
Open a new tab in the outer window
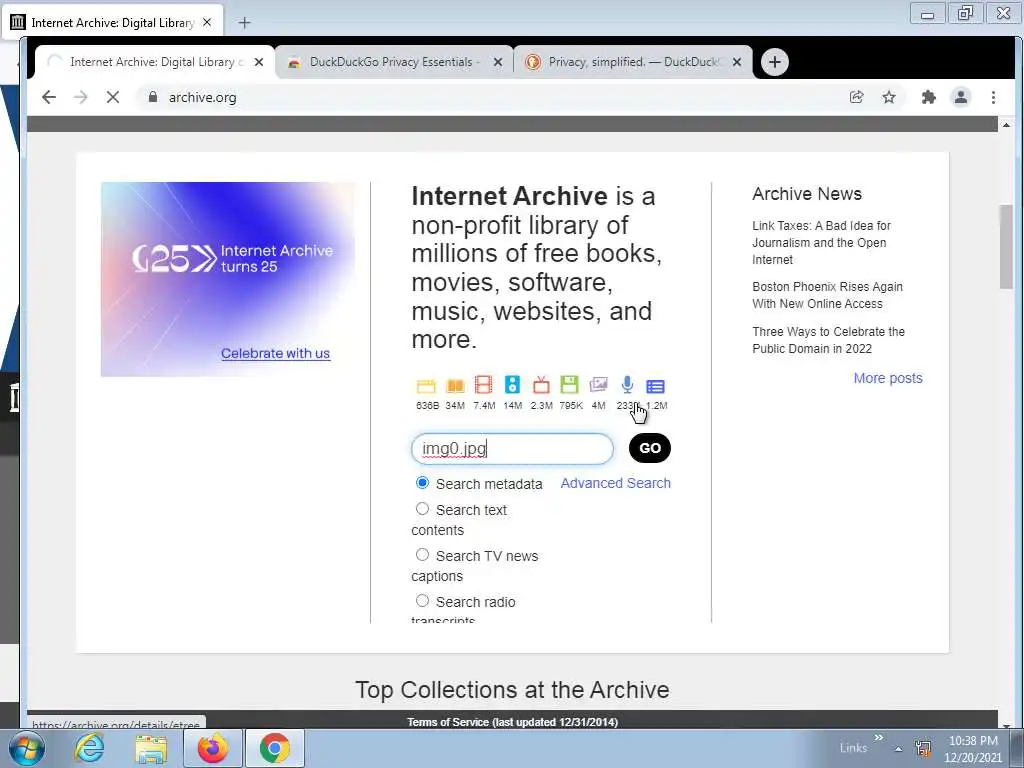244,23
